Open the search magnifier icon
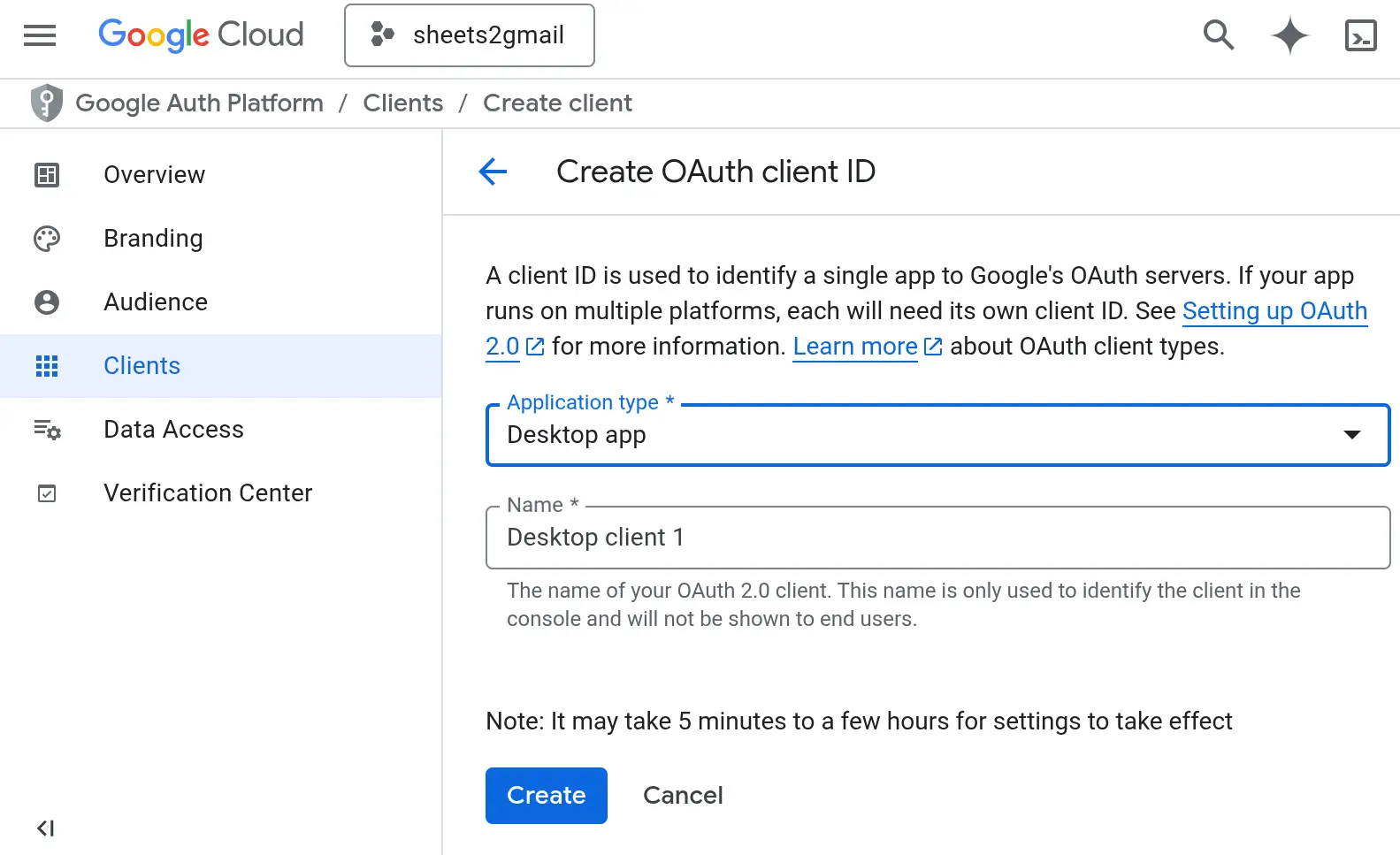This screenshot has height=855, width=1400. click(x=1219, y=35)
